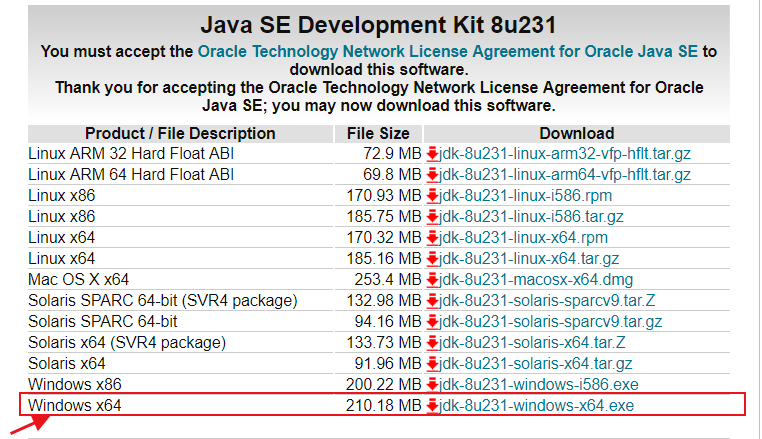Select the 185.16 MB file size cell
The image size is (762, 439).
[x=384, y=258]
